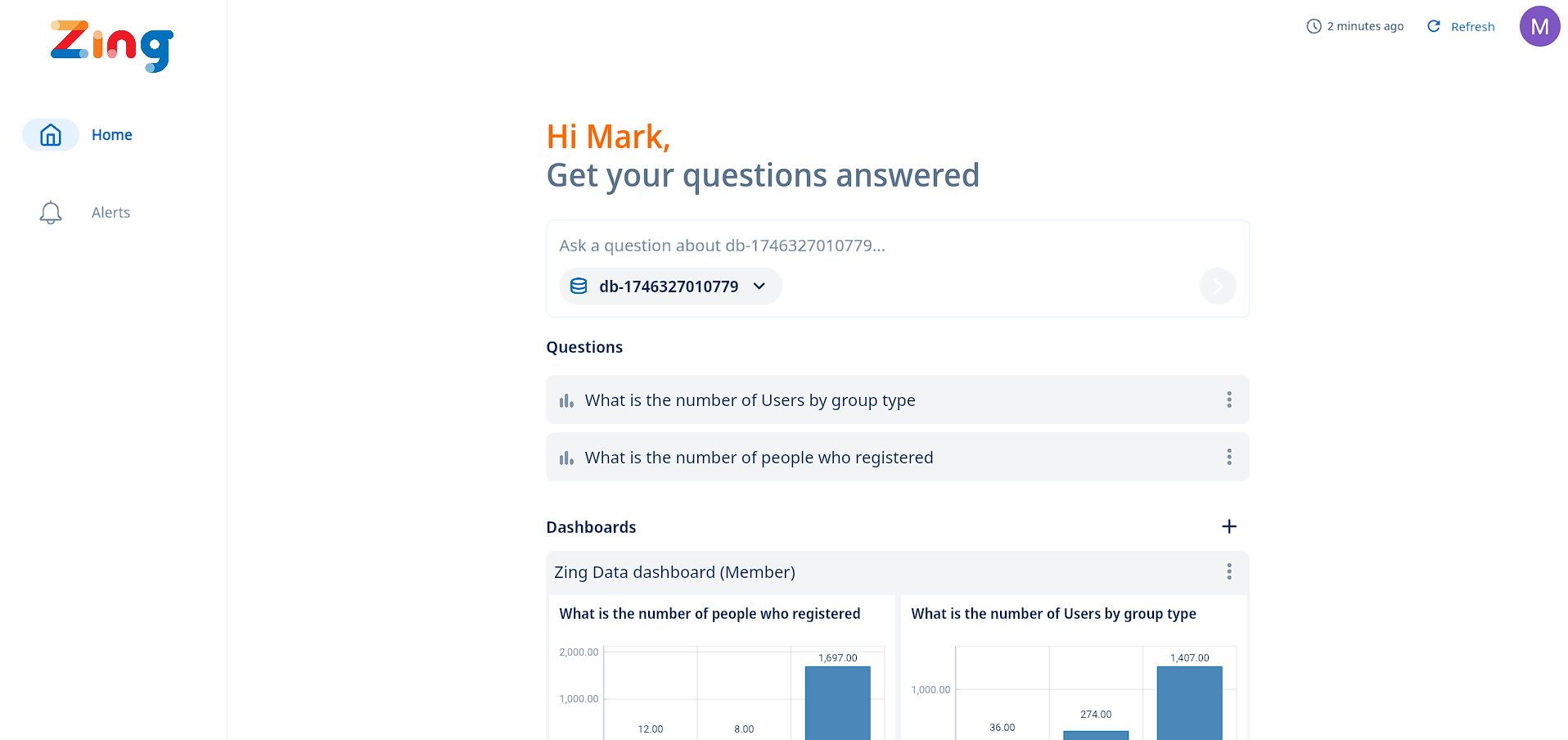
Task: Submit question with the arrow button
Action: 1217,286
